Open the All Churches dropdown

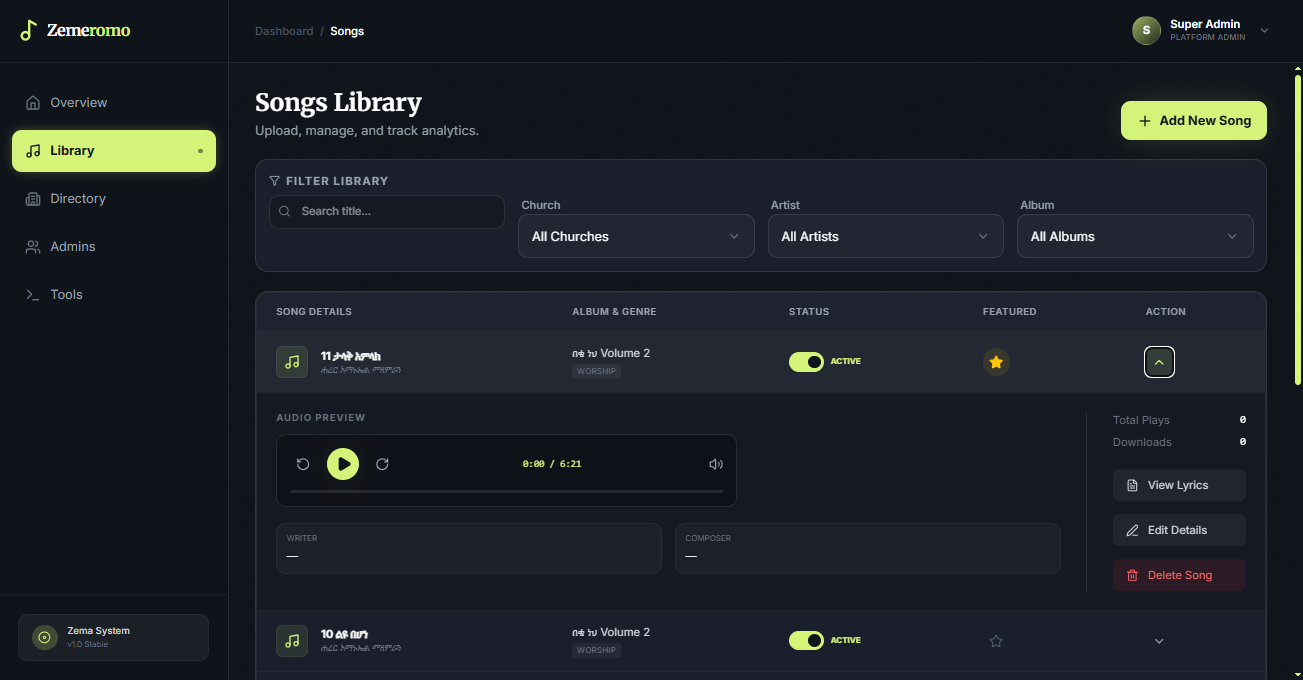pyautogui.click(x=636, y=236)
